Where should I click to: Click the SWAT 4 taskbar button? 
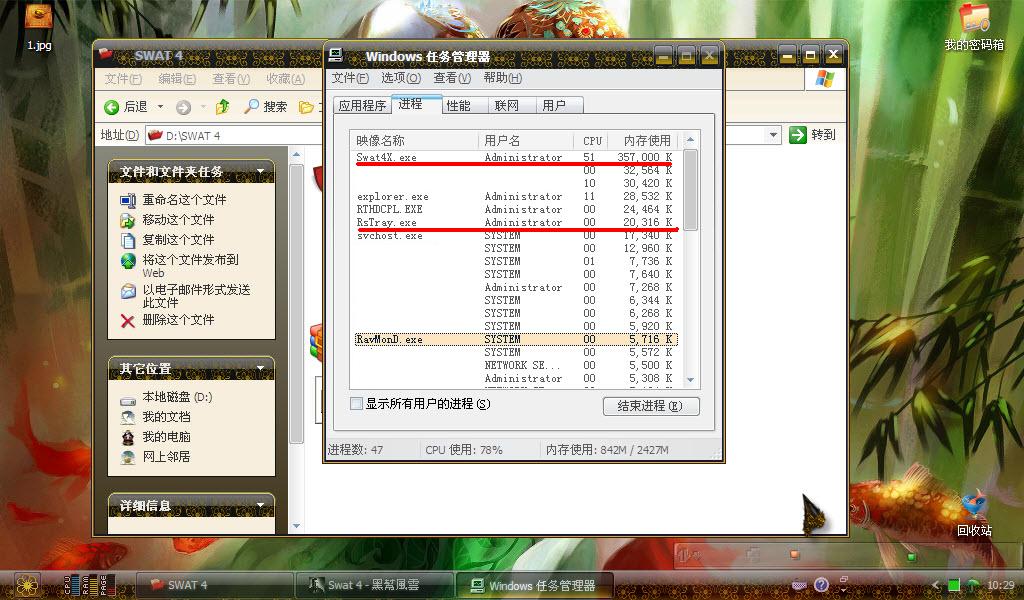[214, 586]
